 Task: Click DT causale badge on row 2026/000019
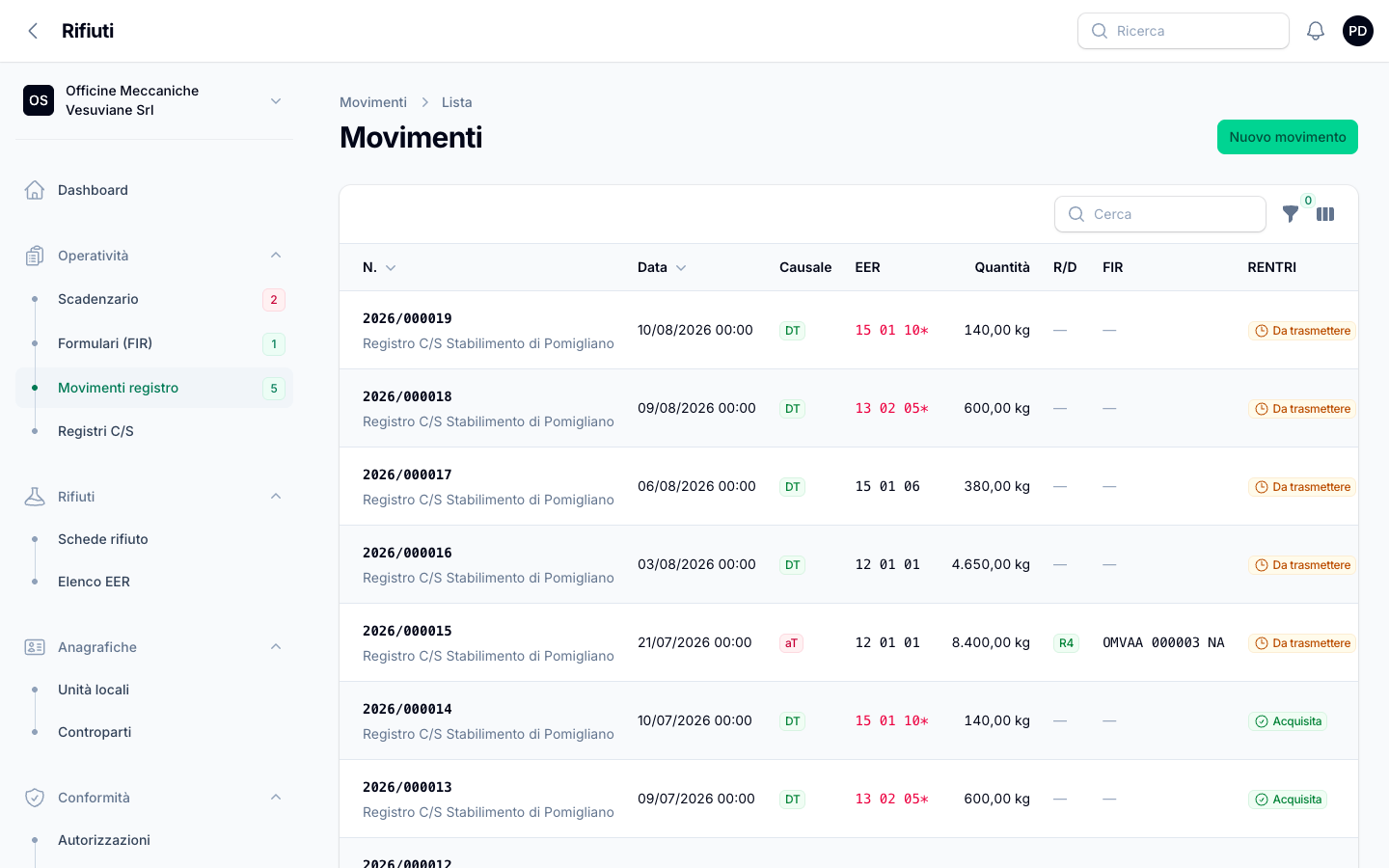tap(792, 331)
